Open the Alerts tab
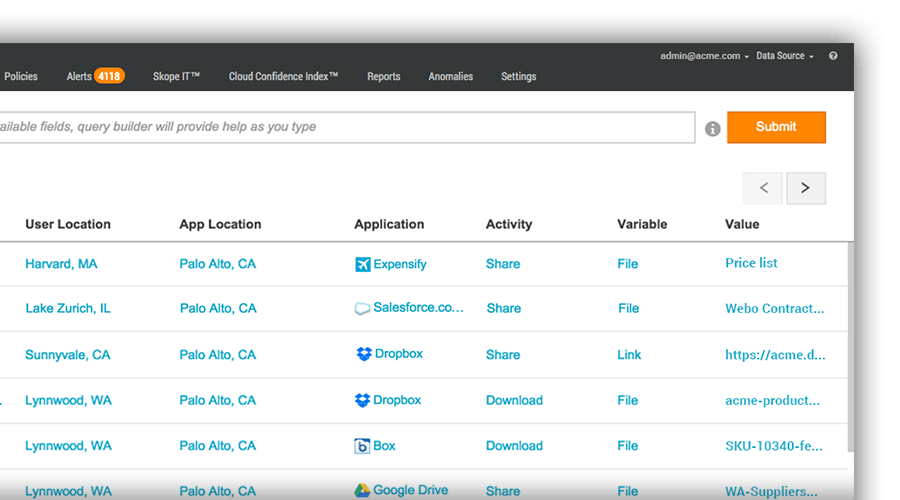Viewport: 900px width, 500px height. click(x=95, y=76)
